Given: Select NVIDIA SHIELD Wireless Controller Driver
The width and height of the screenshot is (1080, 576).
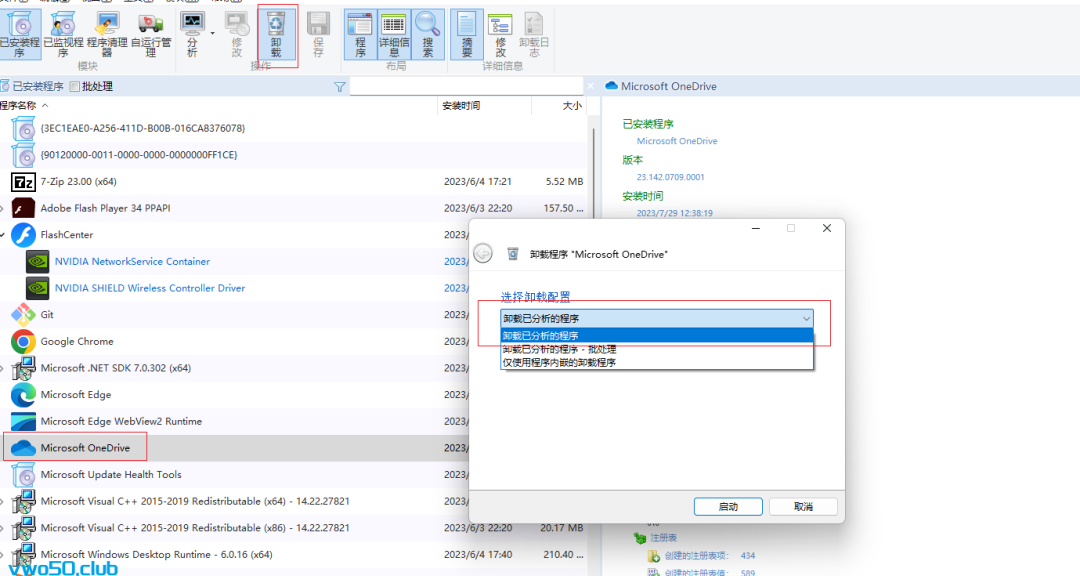Looking at the screenshot, I should (x=149, y=288).
